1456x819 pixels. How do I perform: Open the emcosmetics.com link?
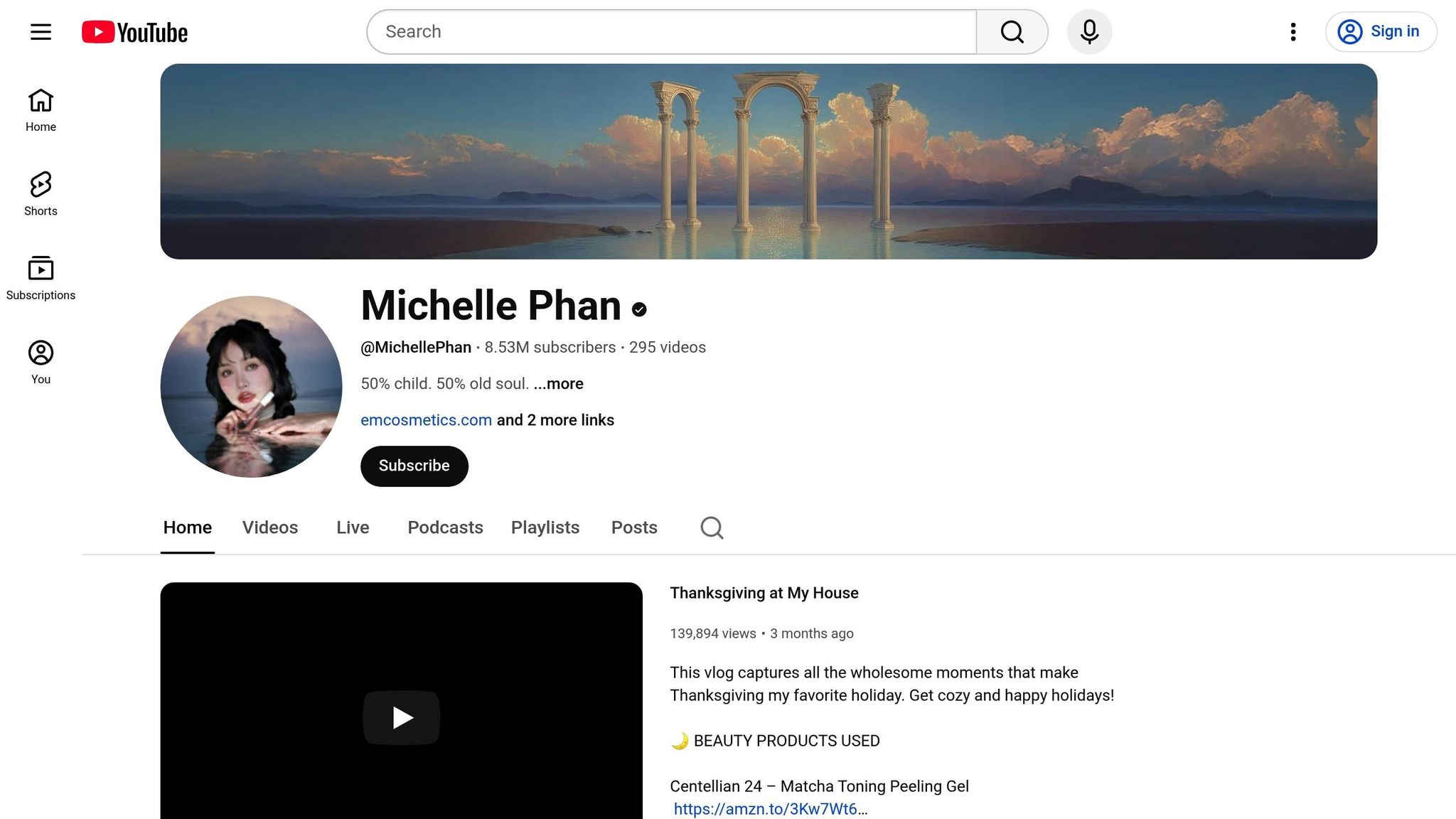point(426,419)
